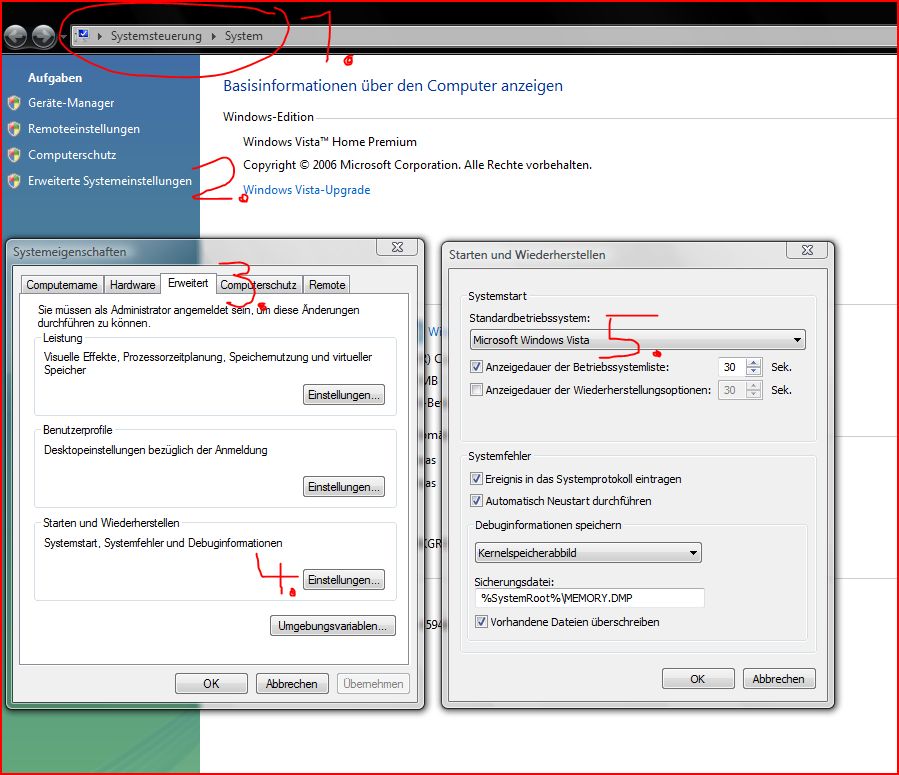This screenshot has width=899, height=775.
Task: Click the Windows Vista Home Premium text
Action: pos(330,142)
